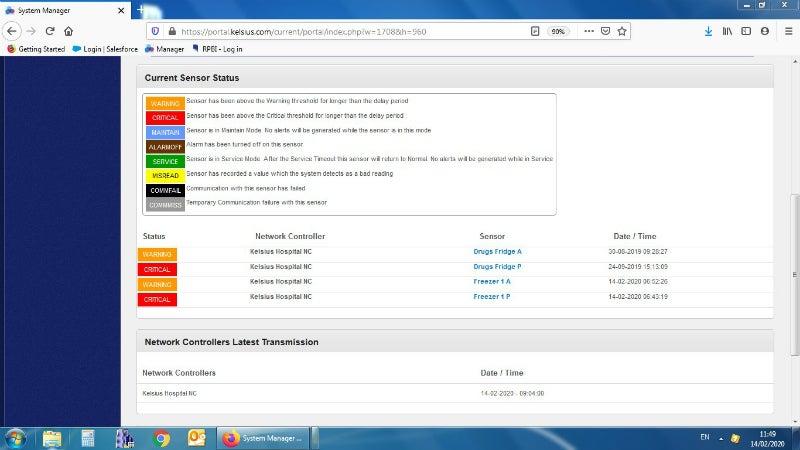Launch Google Chrome from the taskbar
The image size is (800, 450).
coord(161,438)
